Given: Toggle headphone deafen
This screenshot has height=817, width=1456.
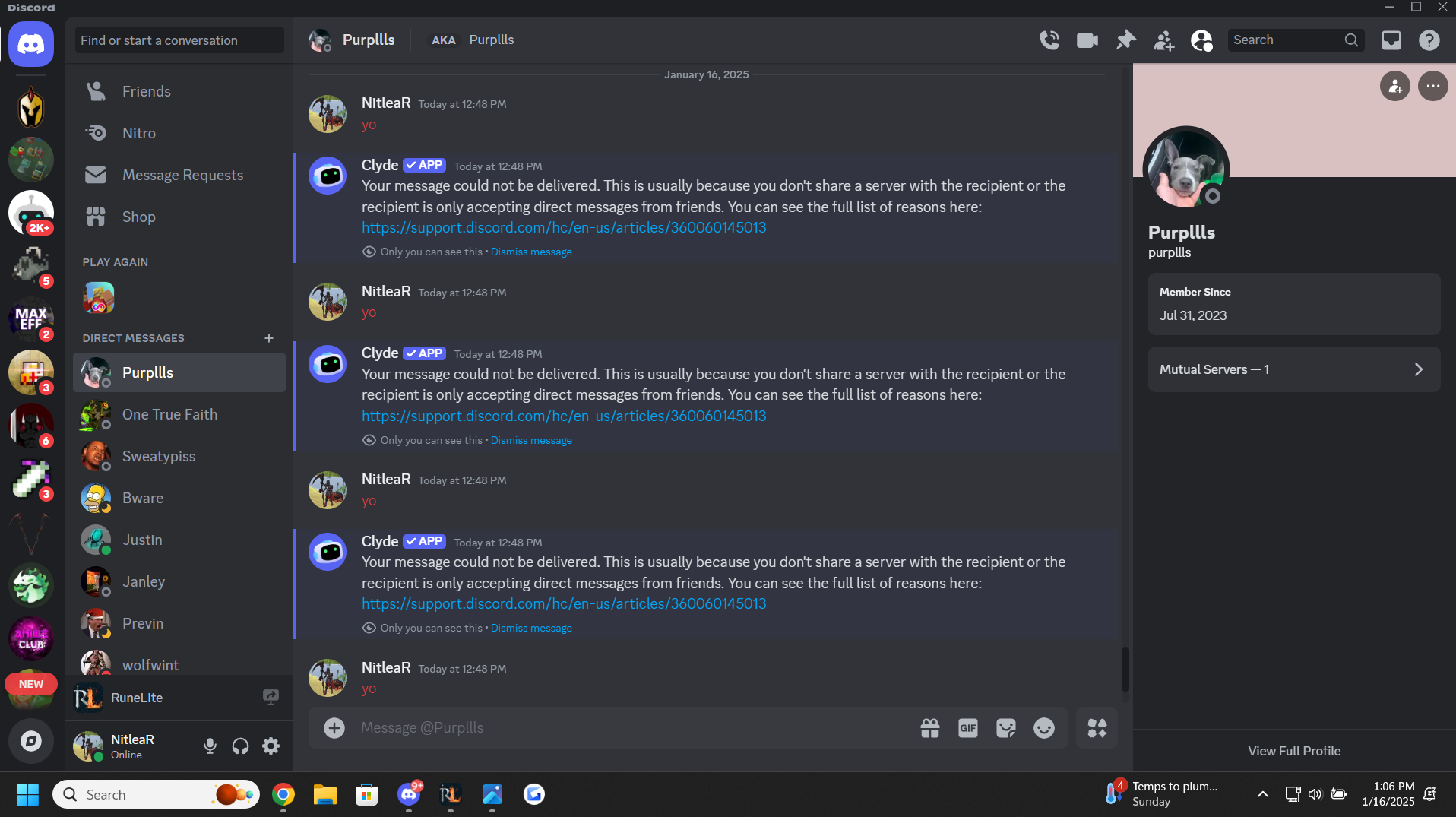Looking at the screenshot, I should coord(240,746).
